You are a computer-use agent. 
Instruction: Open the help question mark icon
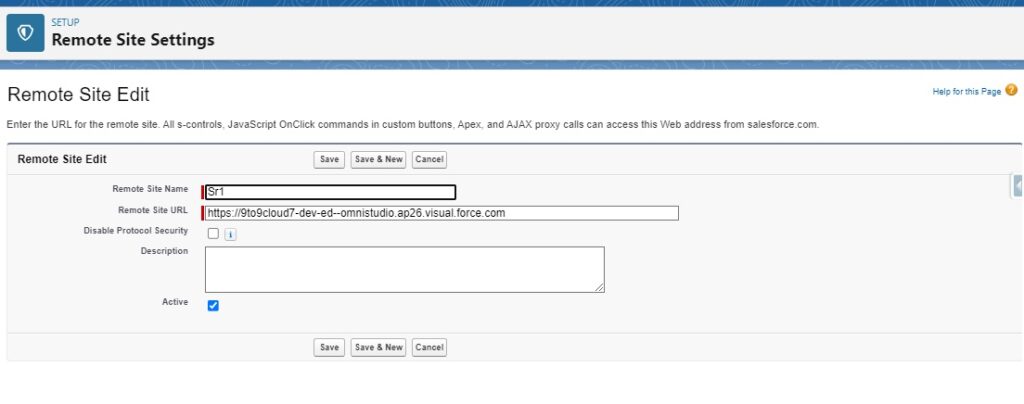pyautogui.click(x=1011, y=90)
